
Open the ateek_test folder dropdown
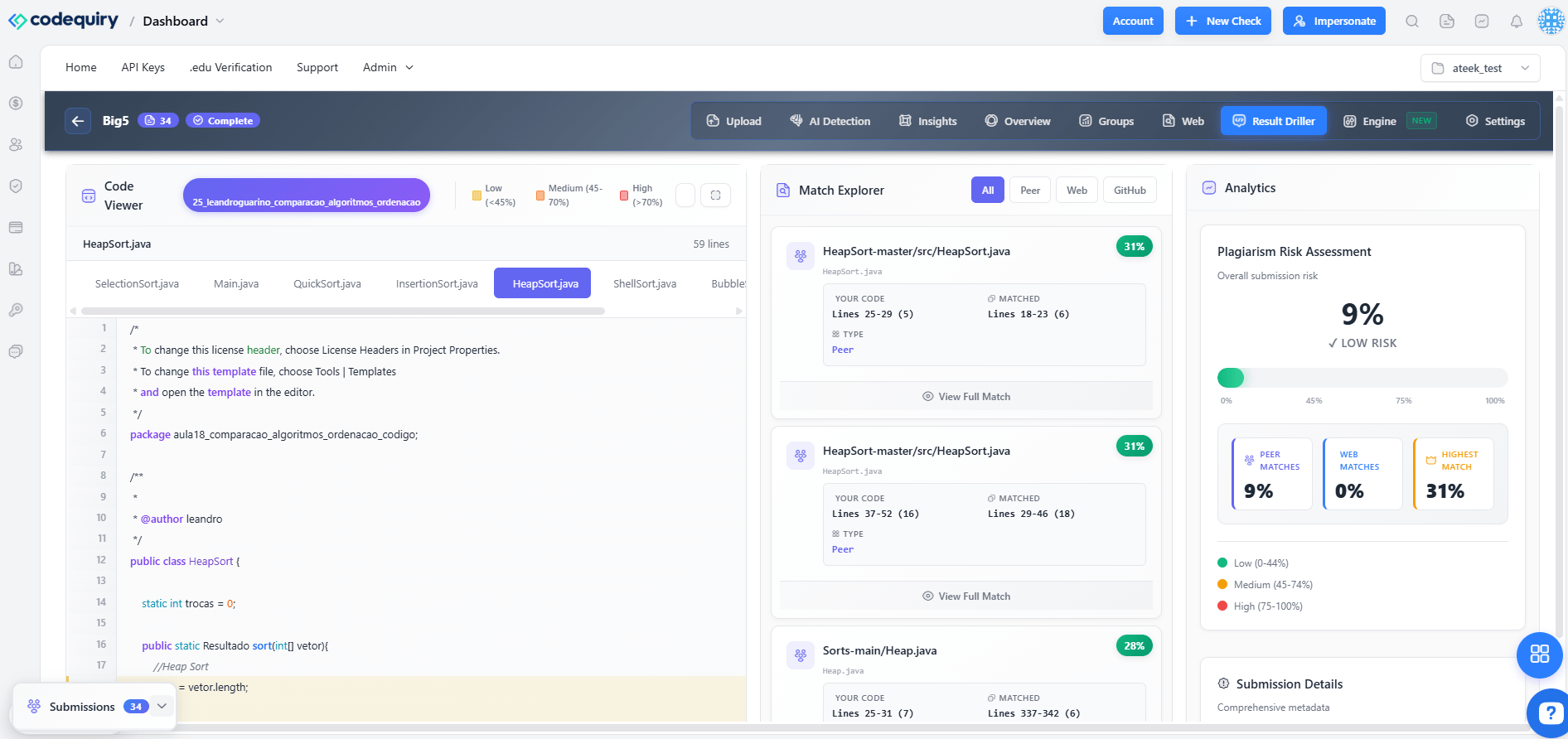1480,68
